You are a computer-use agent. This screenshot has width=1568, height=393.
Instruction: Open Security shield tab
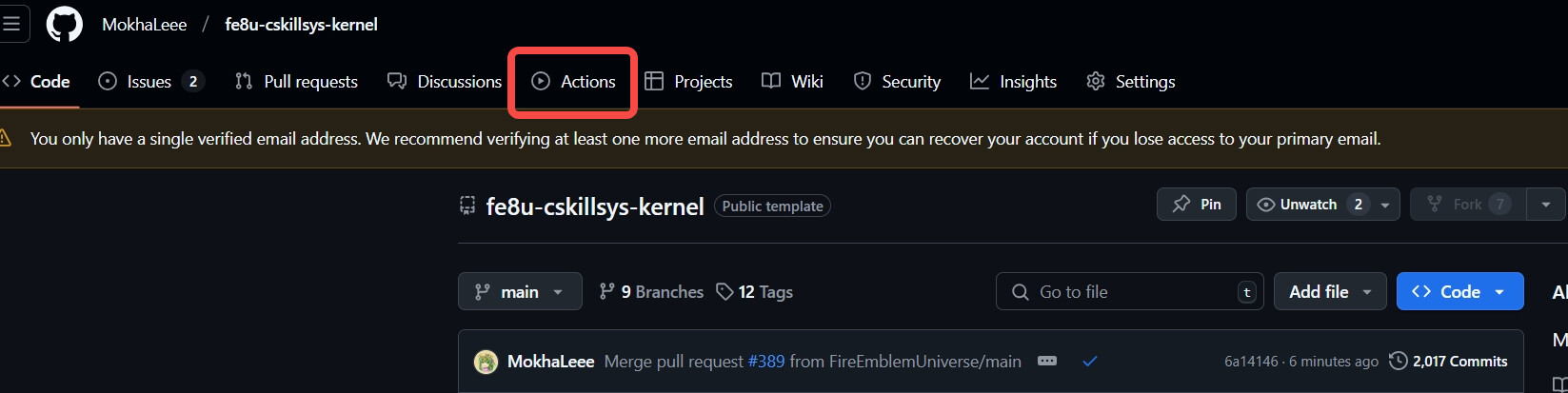coord(897,82)
